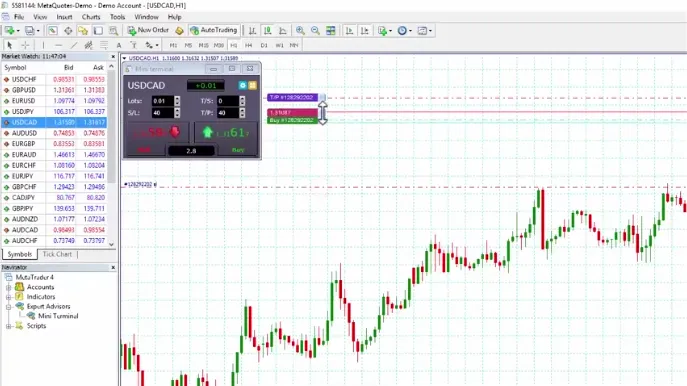
Task: Open the periods clock dropdown
Action: coord(404,31)
